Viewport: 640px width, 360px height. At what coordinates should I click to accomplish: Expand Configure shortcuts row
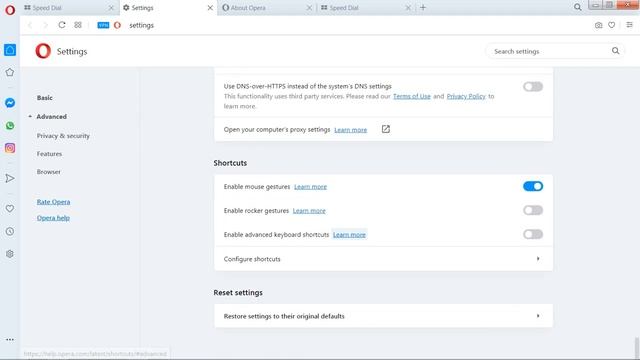point(383,259)
